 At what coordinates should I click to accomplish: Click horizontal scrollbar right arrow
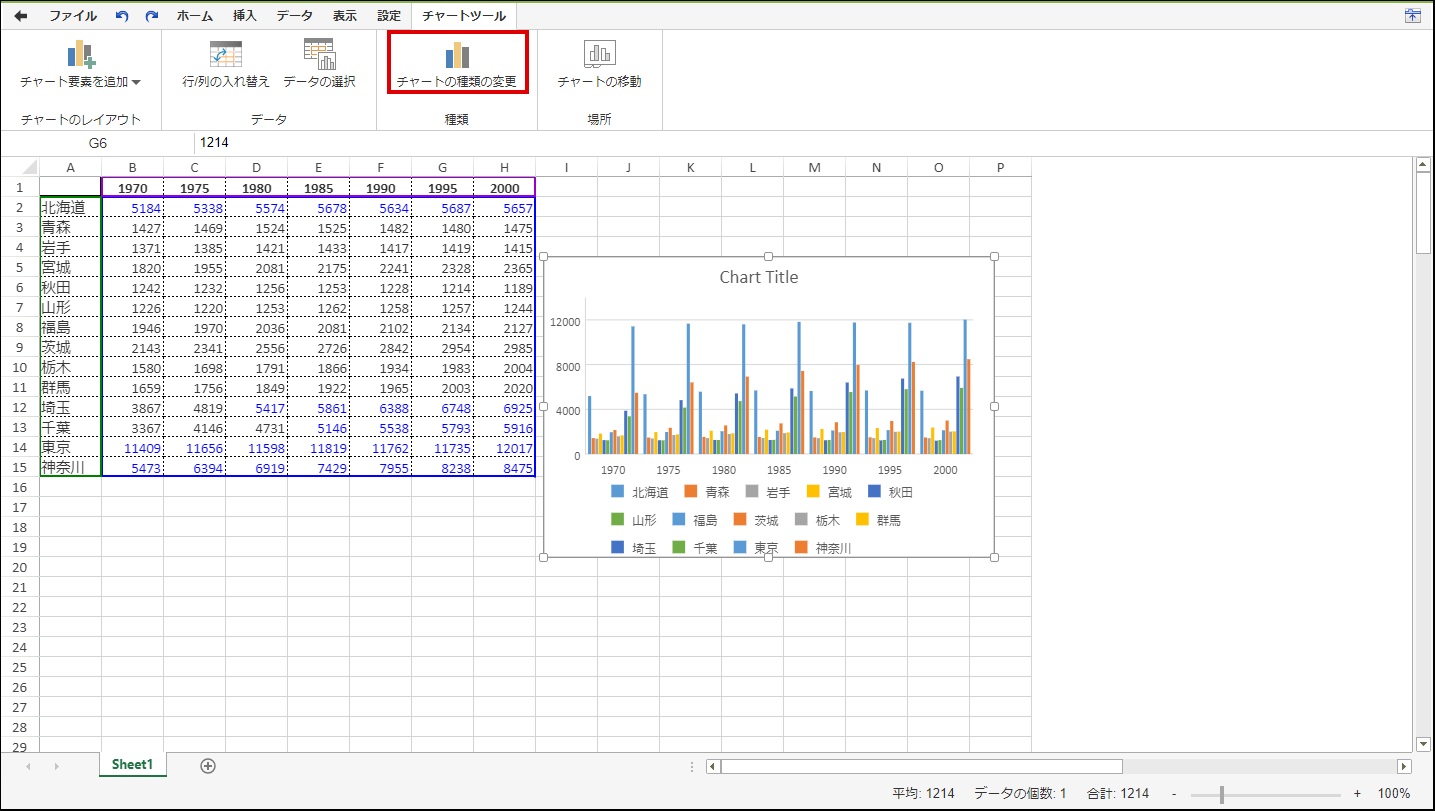1404,766
